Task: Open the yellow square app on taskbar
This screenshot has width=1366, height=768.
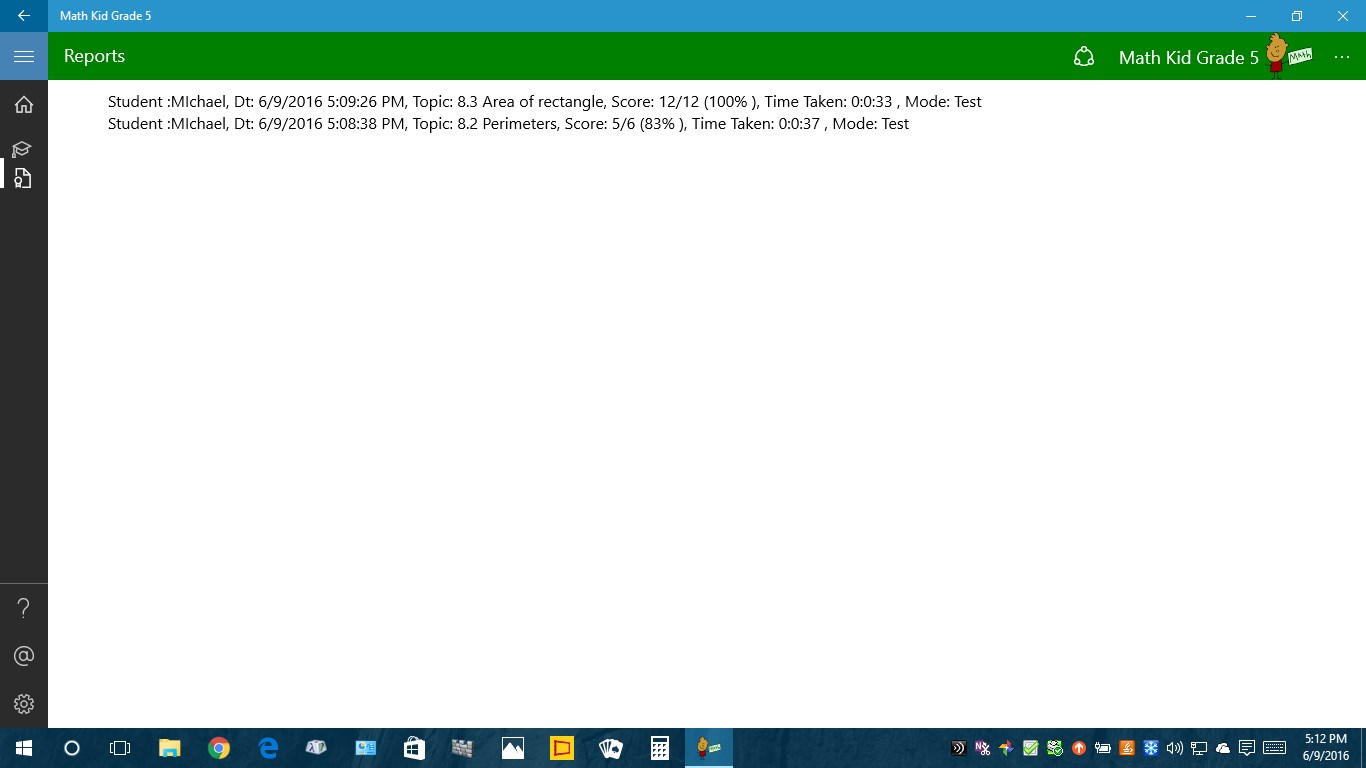Action: [x=562, y=748]
